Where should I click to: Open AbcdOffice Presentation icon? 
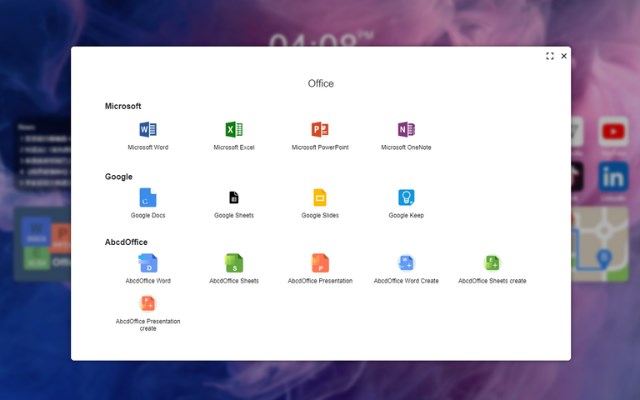[x=320, y=263]
